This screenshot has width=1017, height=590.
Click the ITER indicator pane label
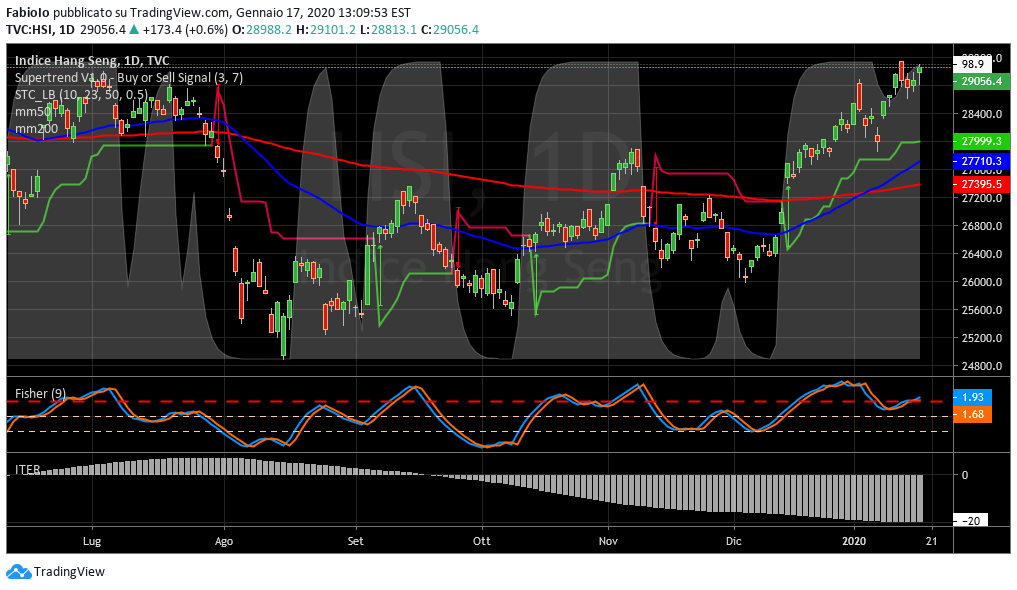coord(27,469)
